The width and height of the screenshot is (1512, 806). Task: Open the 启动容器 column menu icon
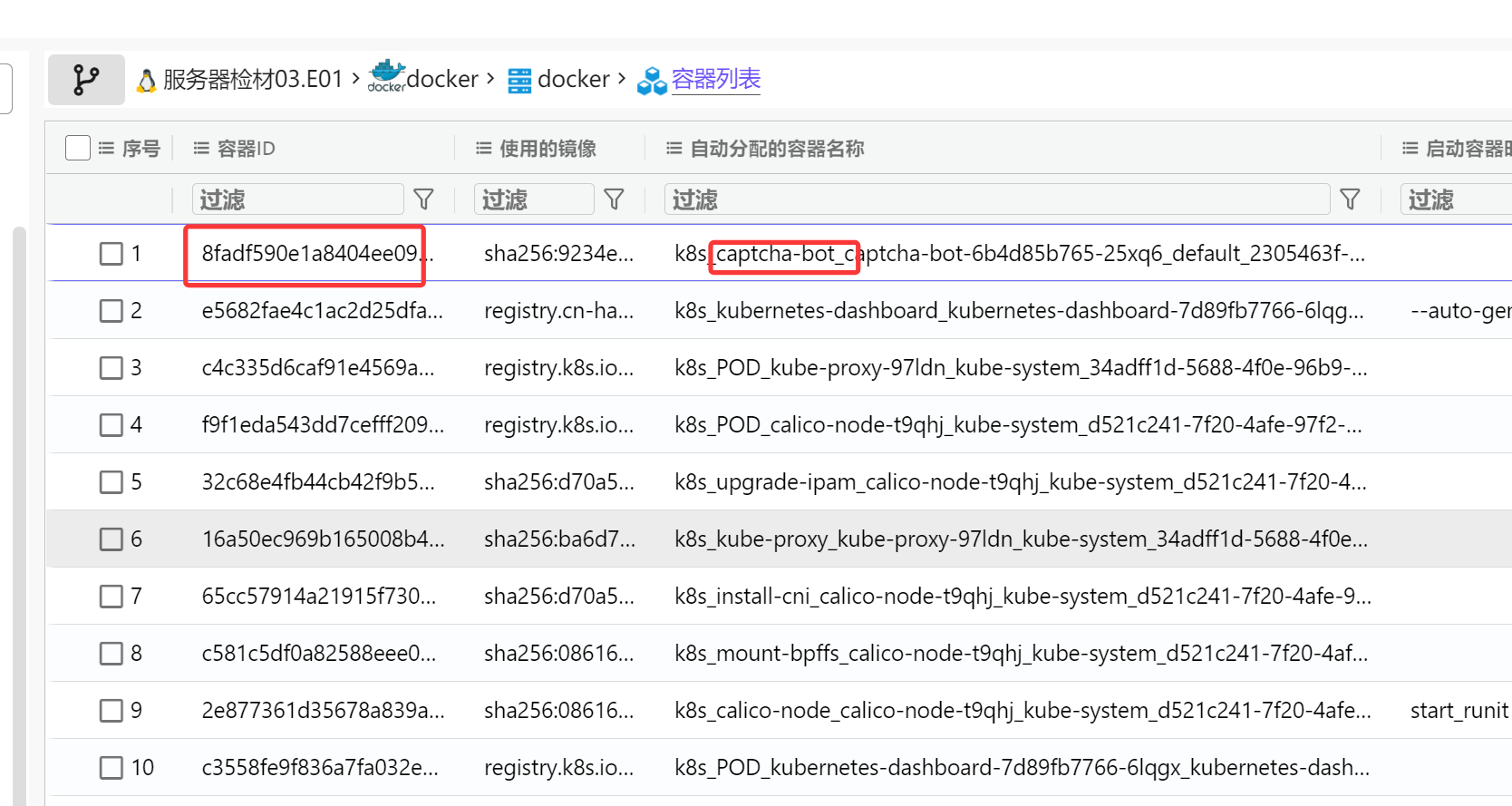coord(1410,148)
